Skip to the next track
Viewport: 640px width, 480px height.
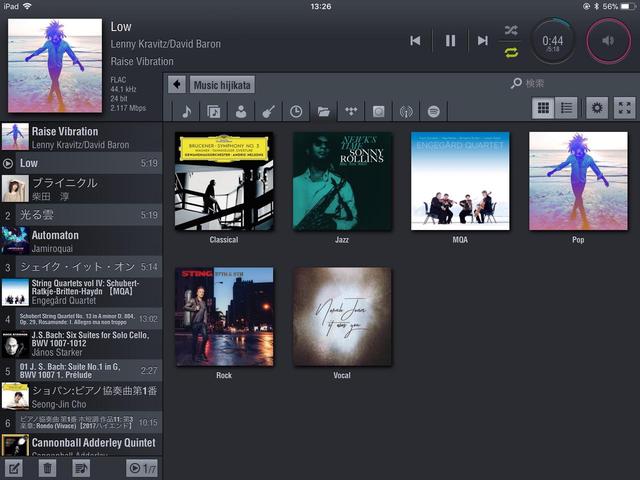483,40
